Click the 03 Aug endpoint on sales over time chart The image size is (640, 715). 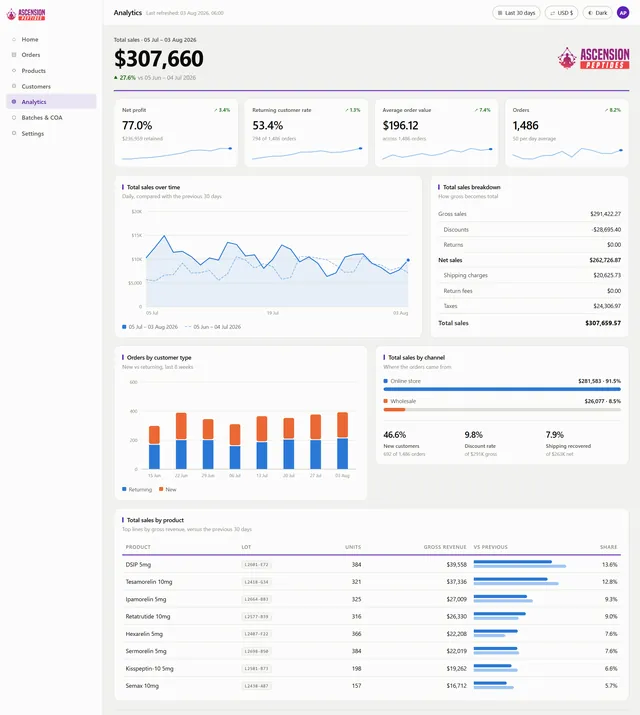click(x=408, y=260)
